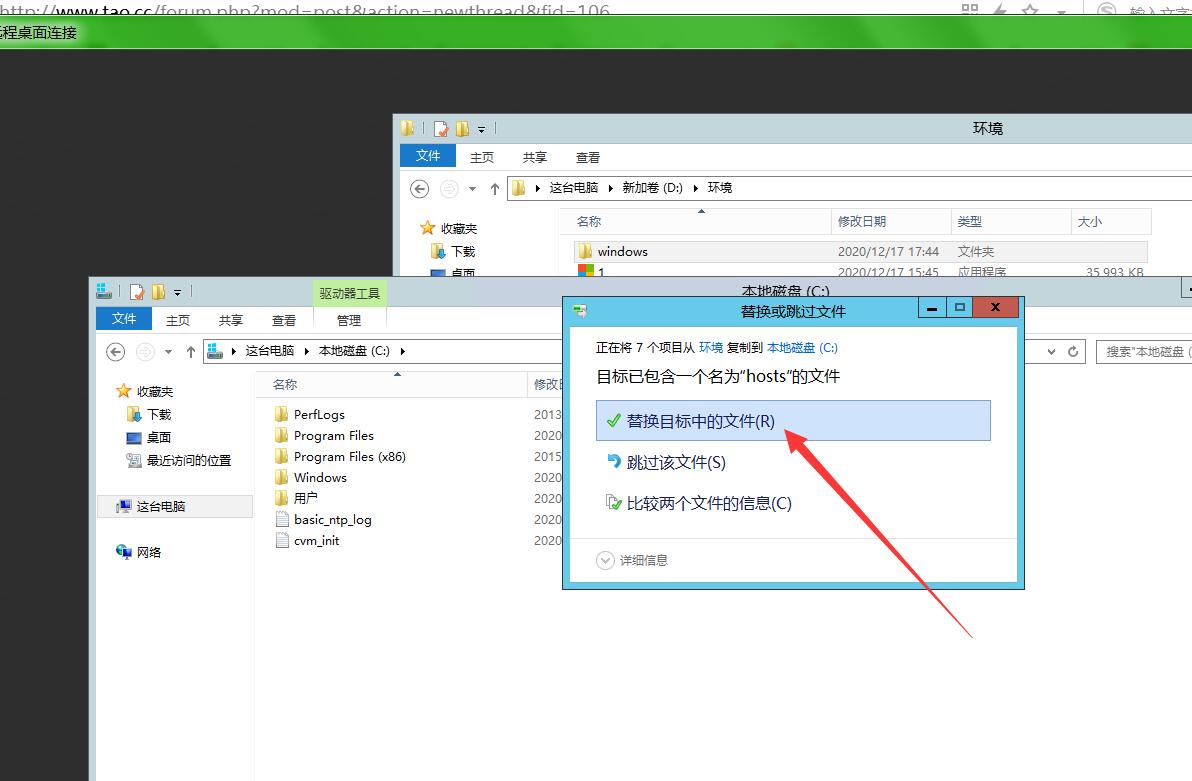Select the cvm_init file icon
Viewport: 1192px width, 781px height.
[282, 541]
